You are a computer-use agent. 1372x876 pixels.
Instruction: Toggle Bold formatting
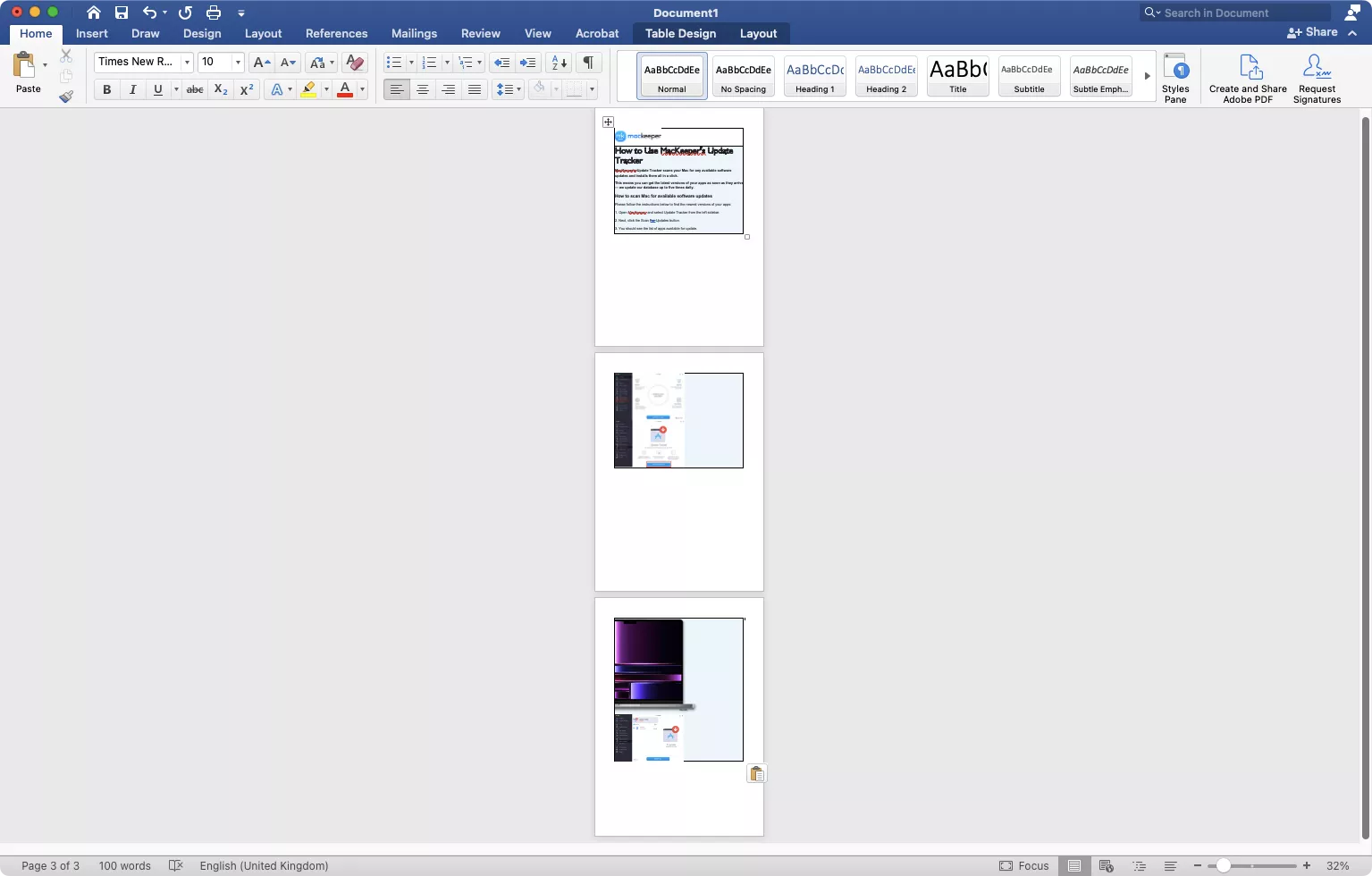[107, 89]
